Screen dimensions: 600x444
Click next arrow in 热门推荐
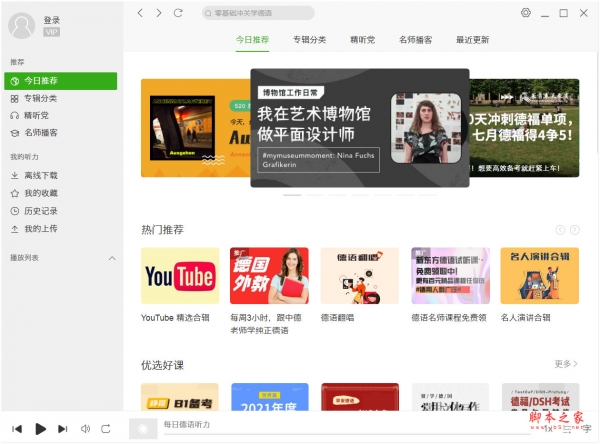point(575,230)
